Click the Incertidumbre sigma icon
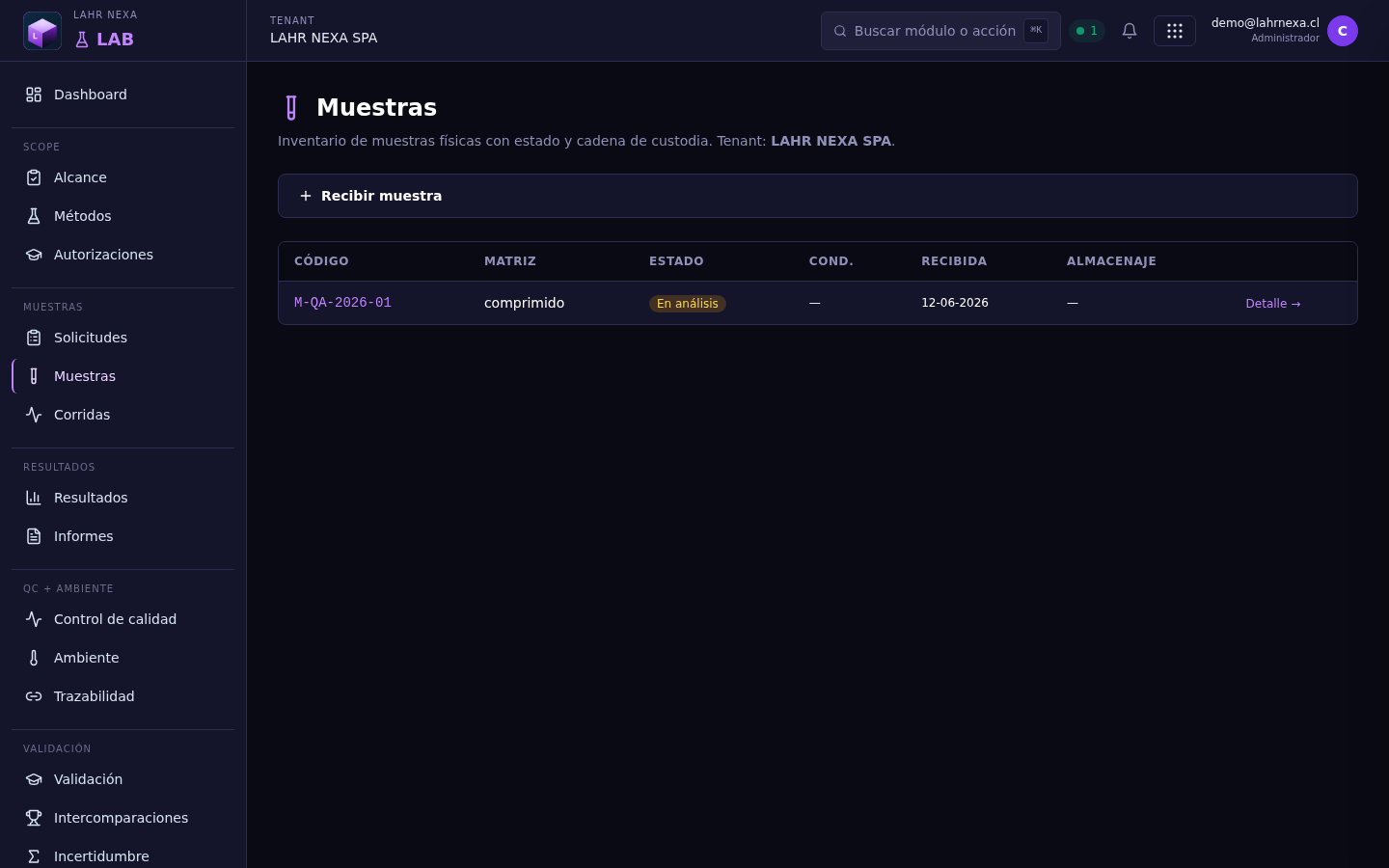 point(34,856)
